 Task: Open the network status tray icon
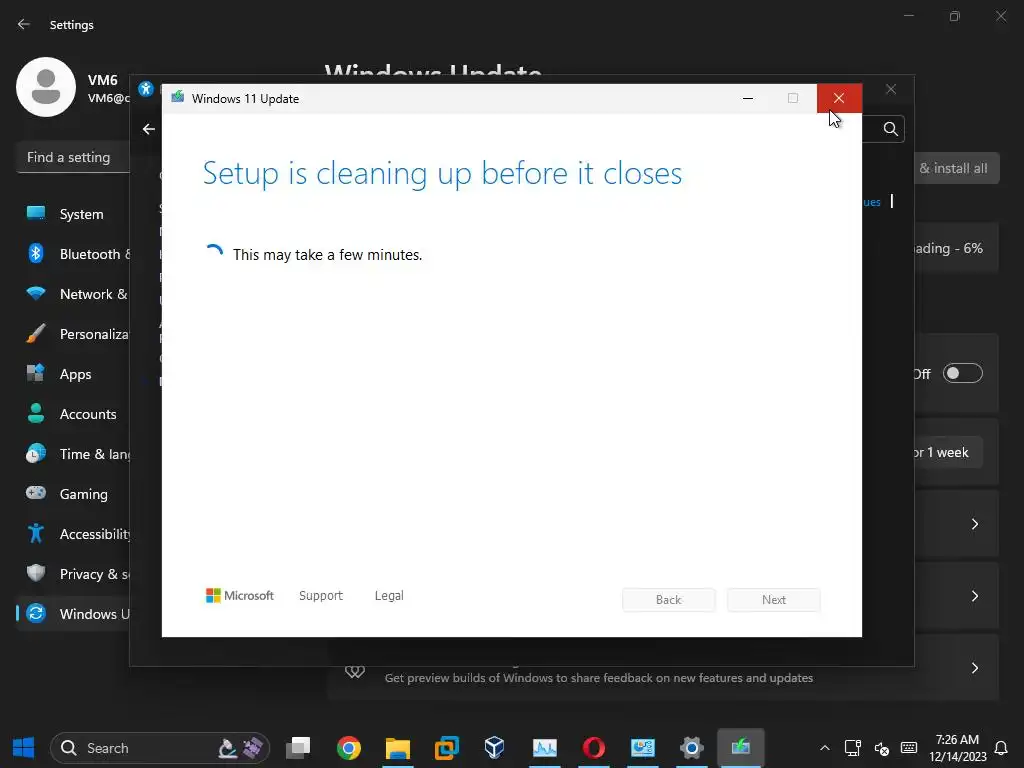click(x=853, y=748)
